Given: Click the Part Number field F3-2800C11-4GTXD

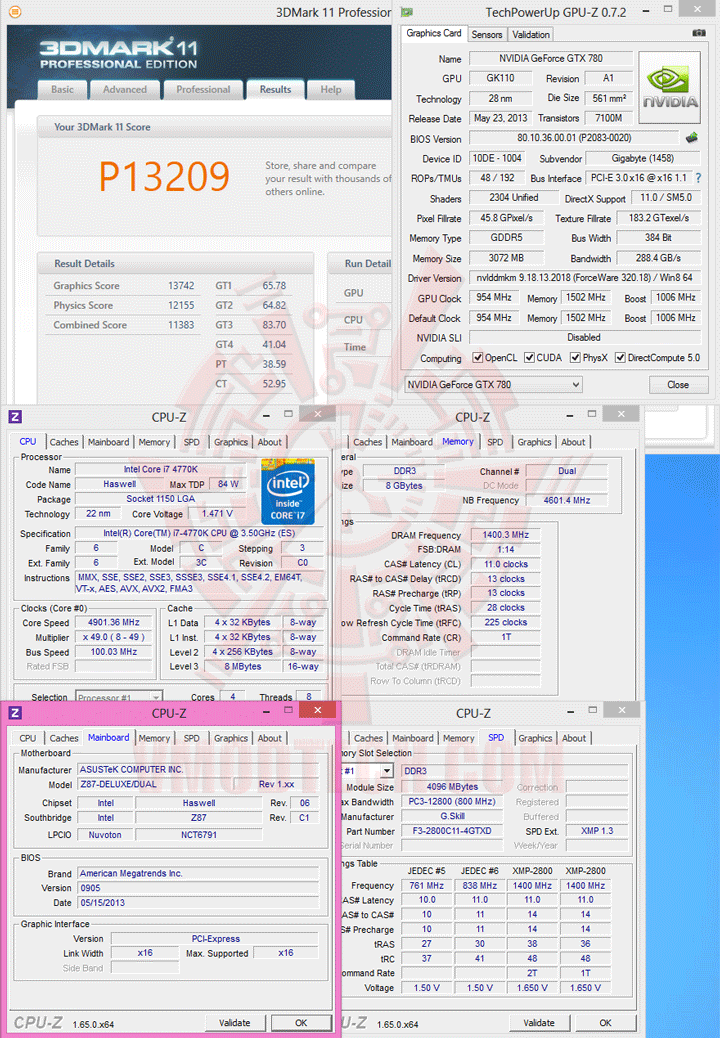Looking at the screenshot, I should pyautogui.click(x=452, y=831).
